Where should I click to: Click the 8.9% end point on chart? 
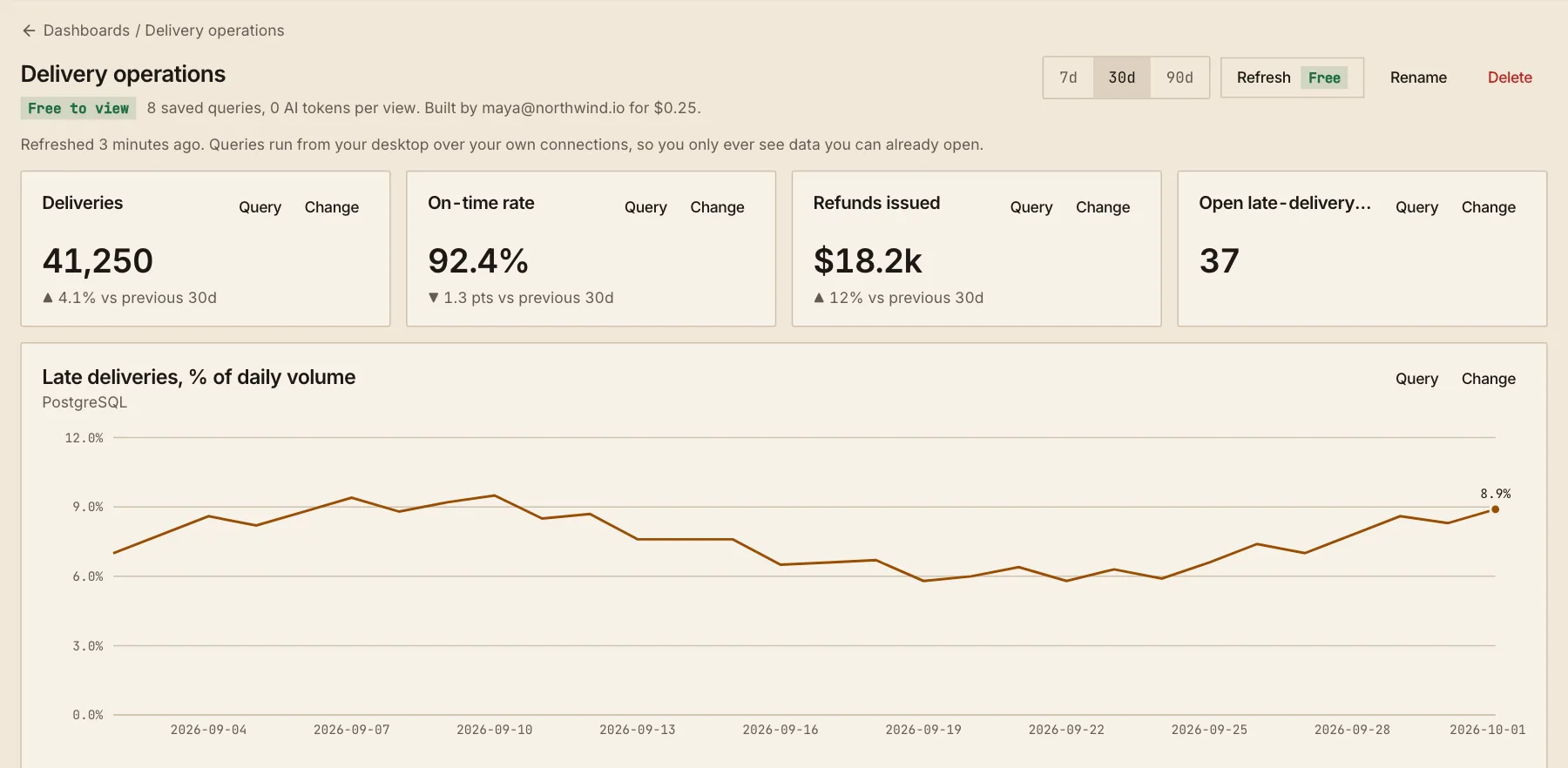(x=1495, y=509)
